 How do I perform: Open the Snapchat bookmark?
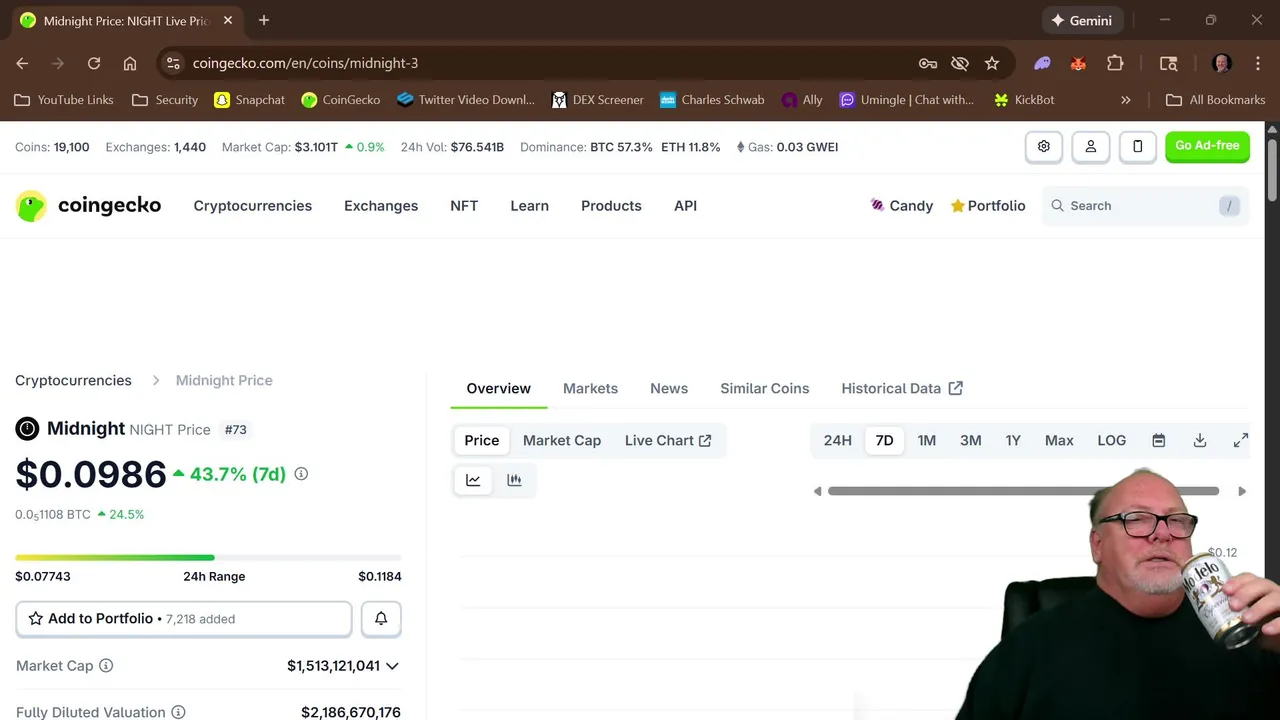[250, 100]
